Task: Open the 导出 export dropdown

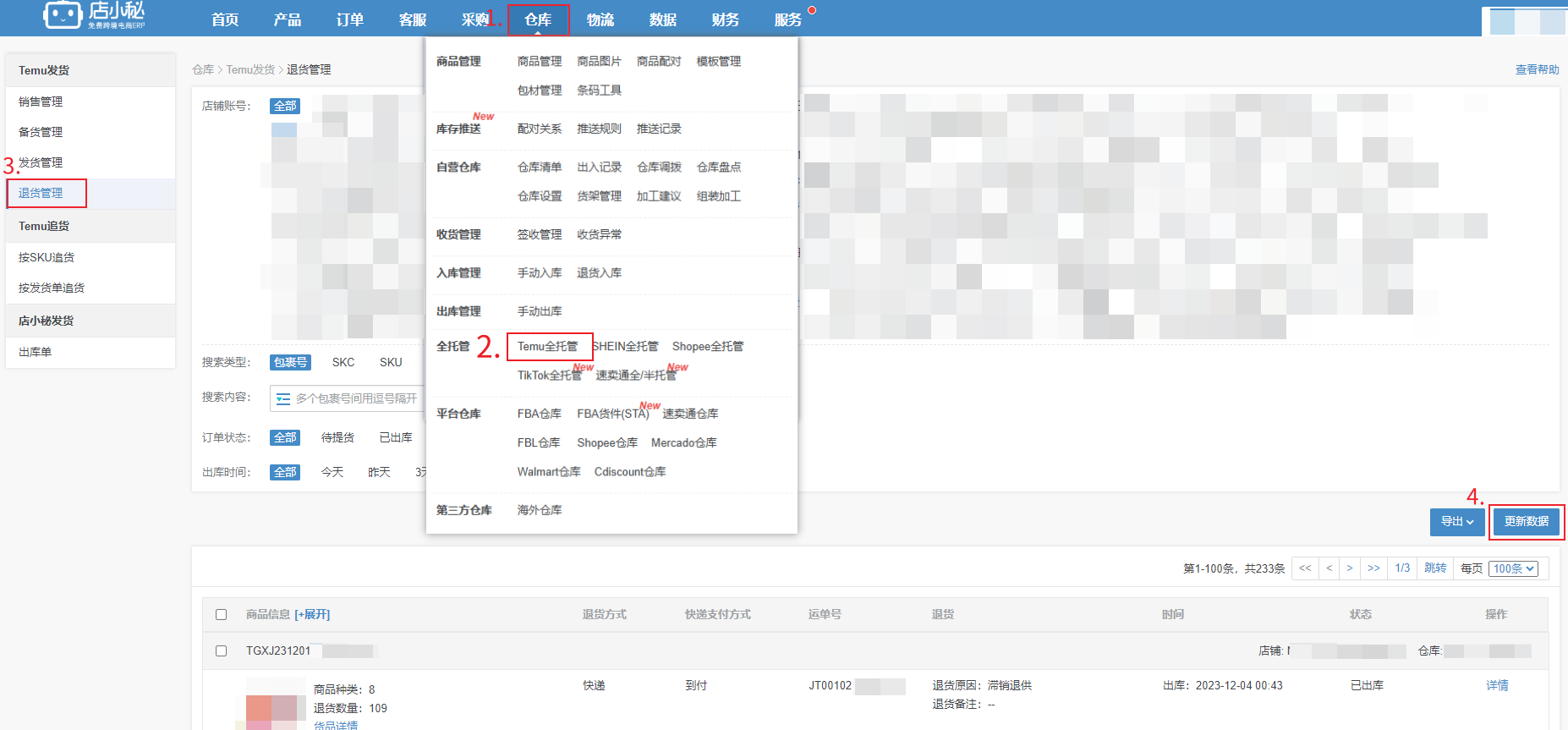Action: [1457, 522]
